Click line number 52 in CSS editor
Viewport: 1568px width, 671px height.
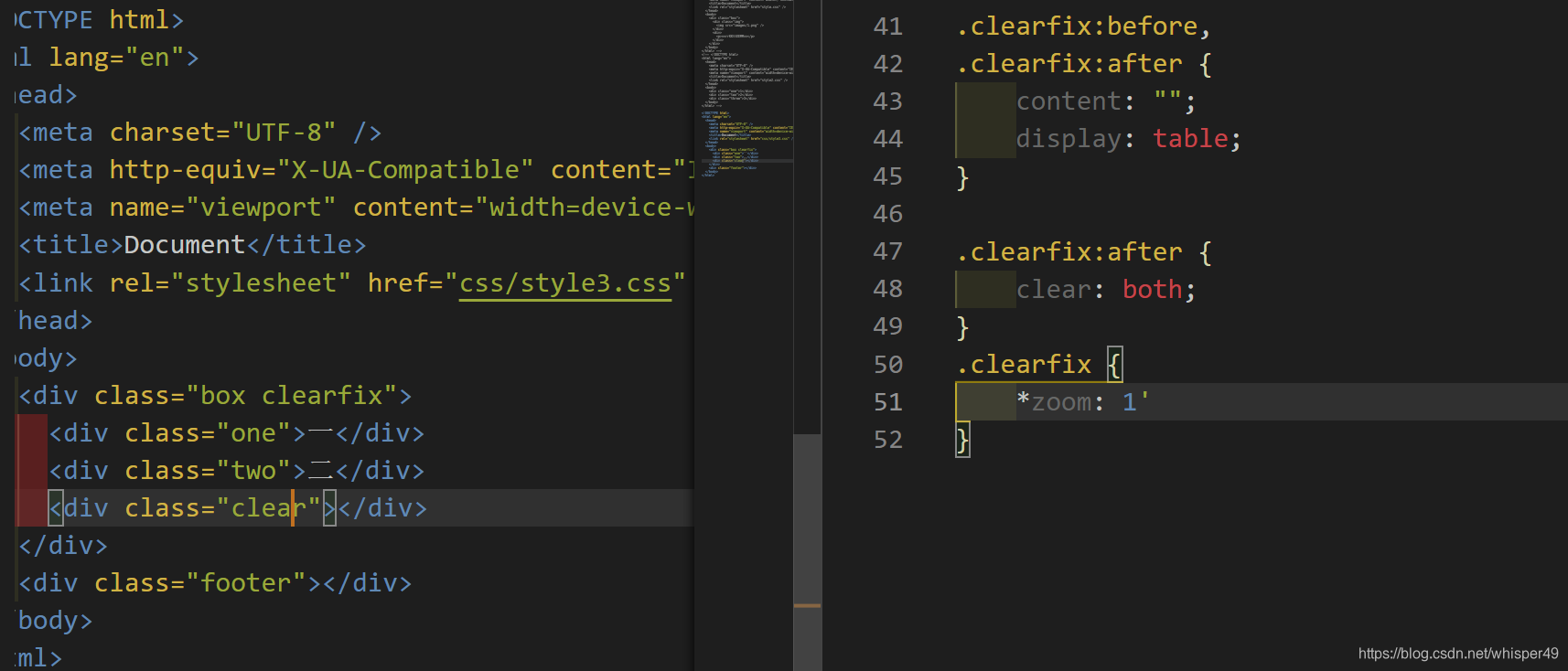887,440
